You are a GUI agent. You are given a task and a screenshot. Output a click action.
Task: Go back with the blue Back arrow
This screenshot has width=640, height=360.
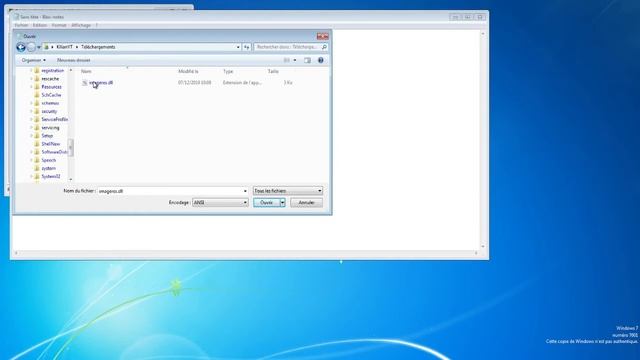21,47
